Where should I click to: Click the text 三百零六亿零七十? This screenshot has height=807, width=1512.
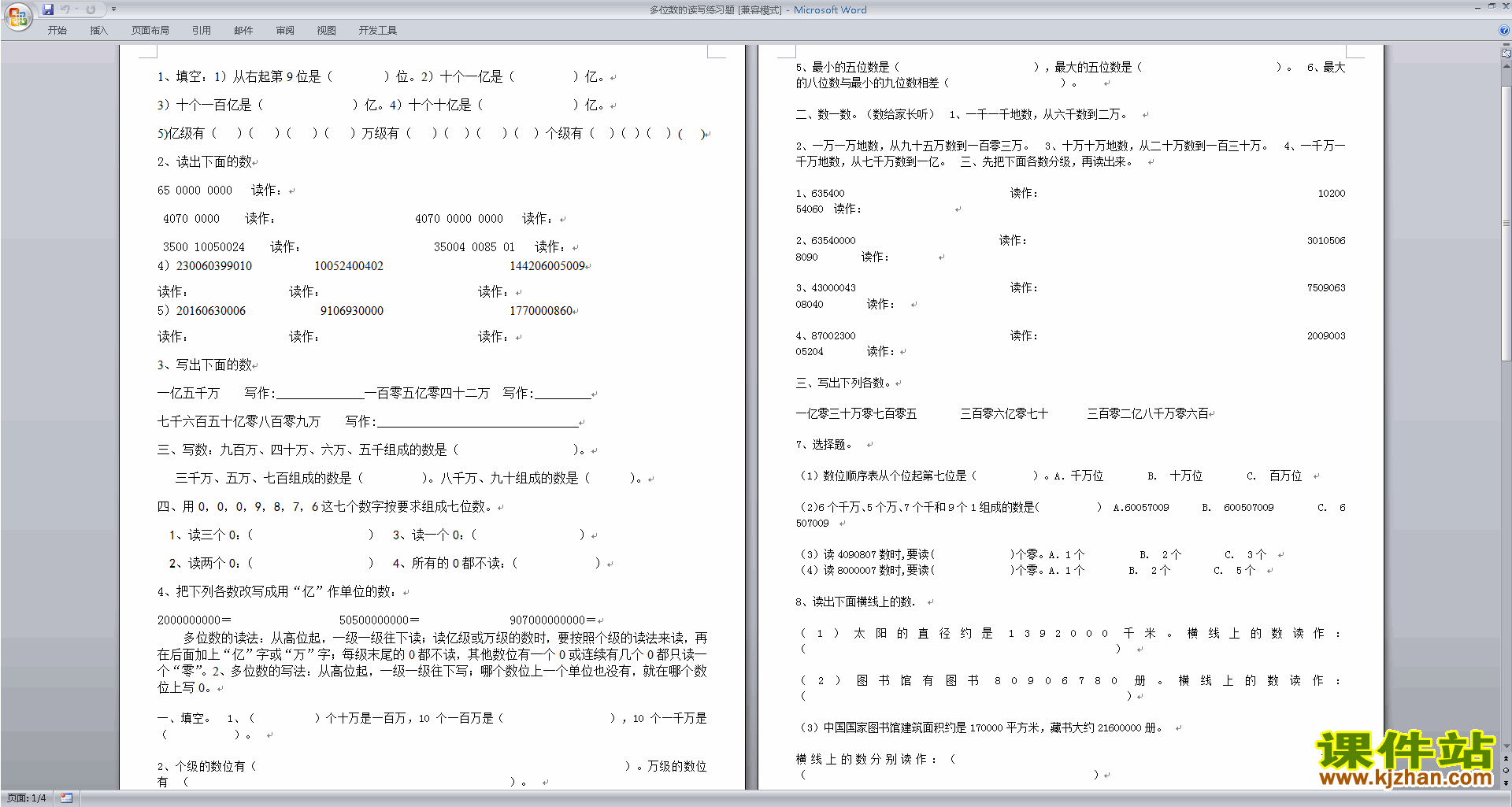pos(1004,414)
